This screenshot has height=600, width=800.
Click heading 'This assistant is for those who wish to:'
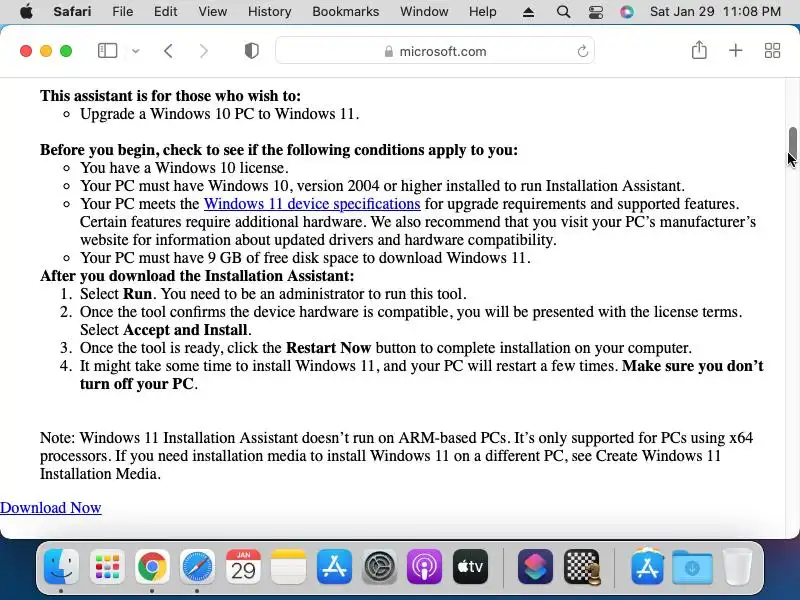click(x=170, y=96)
